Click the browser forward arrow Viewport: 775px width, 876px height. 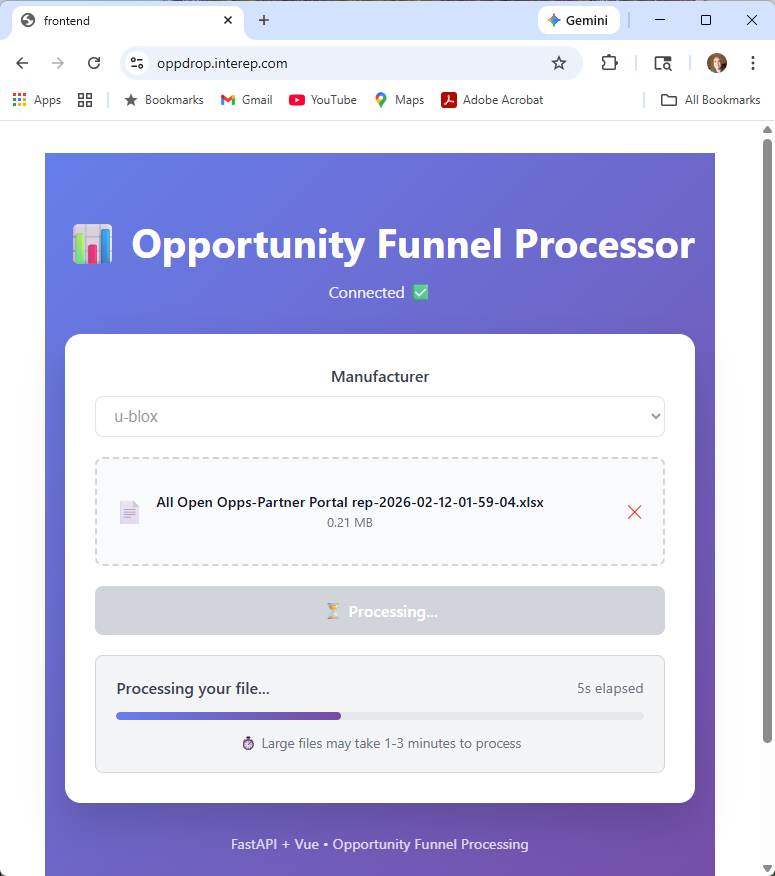coord(58,63)
